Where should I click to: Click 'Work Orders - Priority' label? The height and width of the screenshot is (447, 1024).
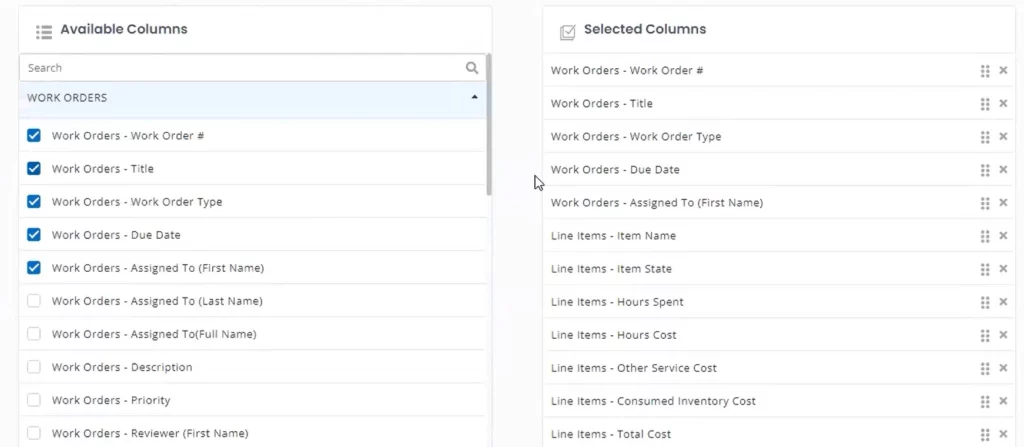111,400
